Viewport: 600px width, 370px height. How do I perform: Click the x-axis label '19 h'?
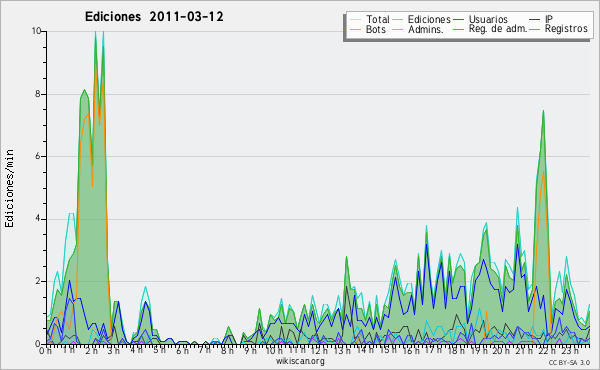(x=479, y=350)
